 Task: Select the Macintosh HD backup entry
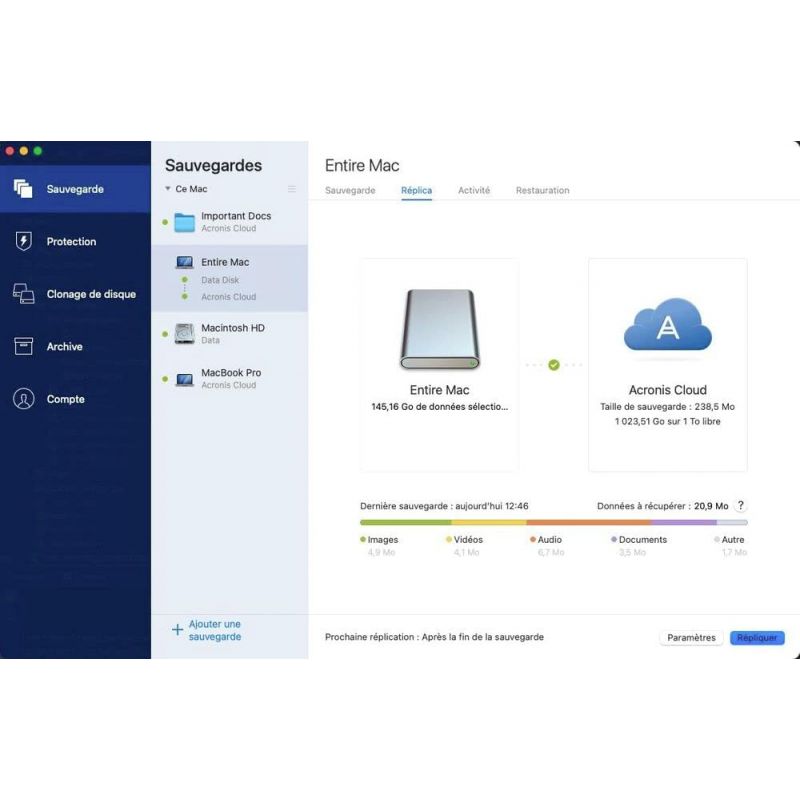point(230,334)
